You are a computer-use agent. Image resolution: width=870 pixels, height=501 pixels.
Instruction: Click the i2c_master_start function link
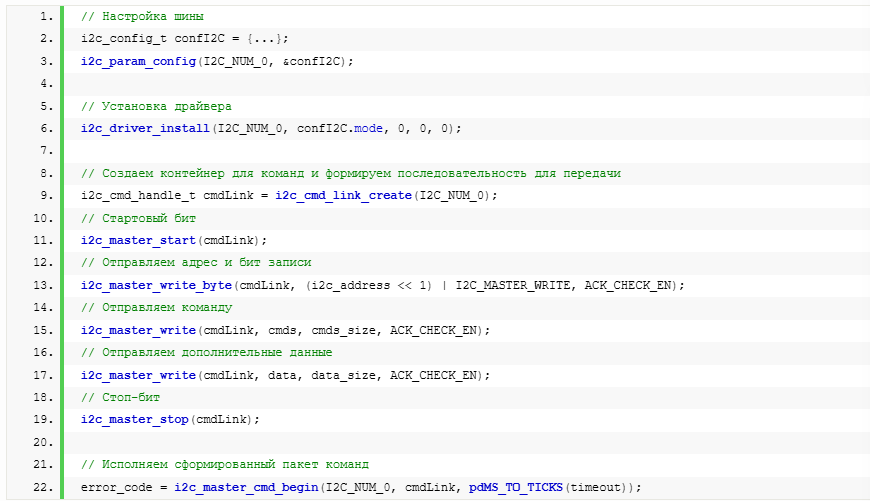pyautogui.click(x=139, y=241)
